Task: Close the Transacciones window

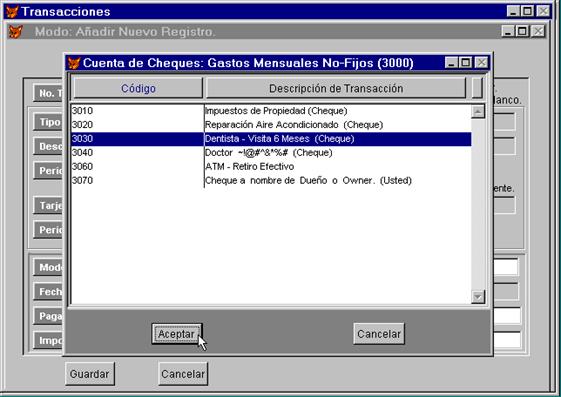Action: tap(543, 11)
